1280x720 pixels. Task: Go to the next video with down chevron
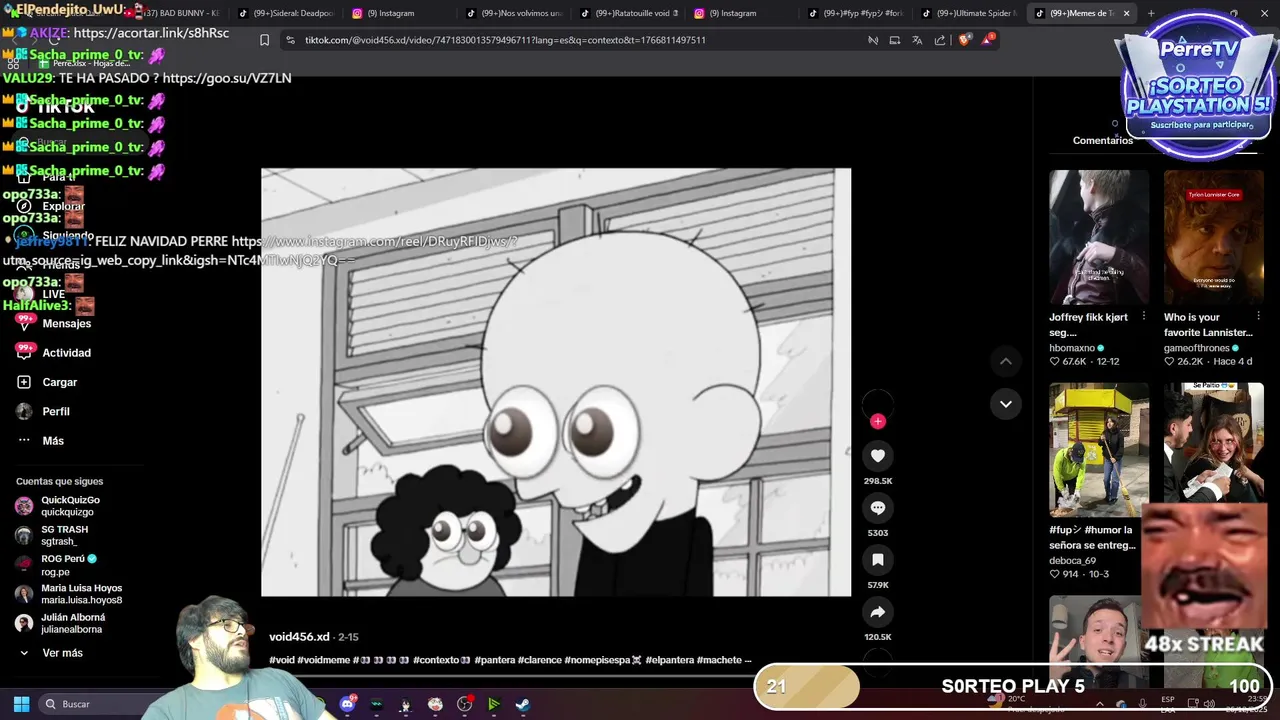(1006, 404)
